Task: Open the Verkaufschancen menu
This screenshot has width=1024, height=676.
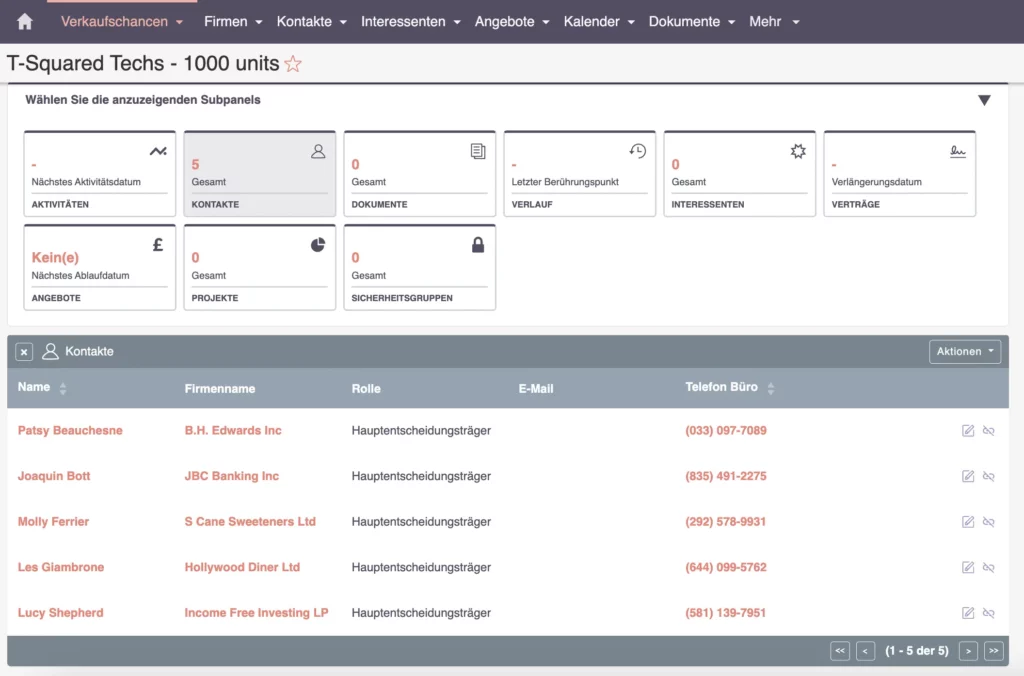Action: coord(121,22)
